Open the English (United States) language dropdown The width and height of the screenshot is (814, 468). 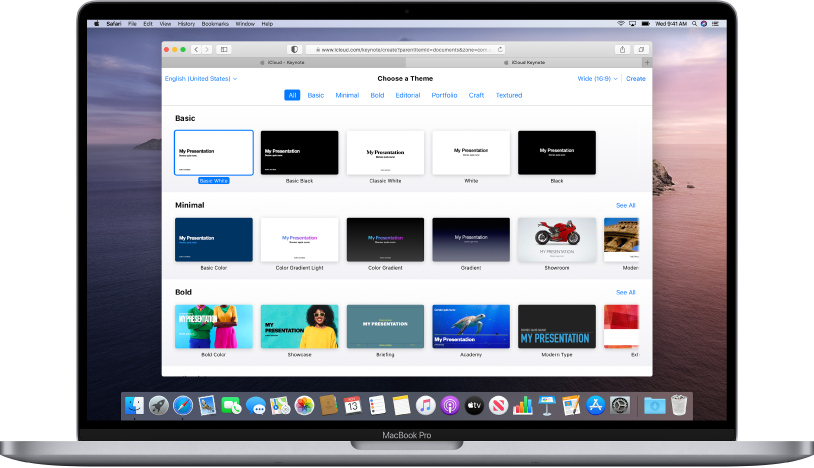tap(201, 78)
